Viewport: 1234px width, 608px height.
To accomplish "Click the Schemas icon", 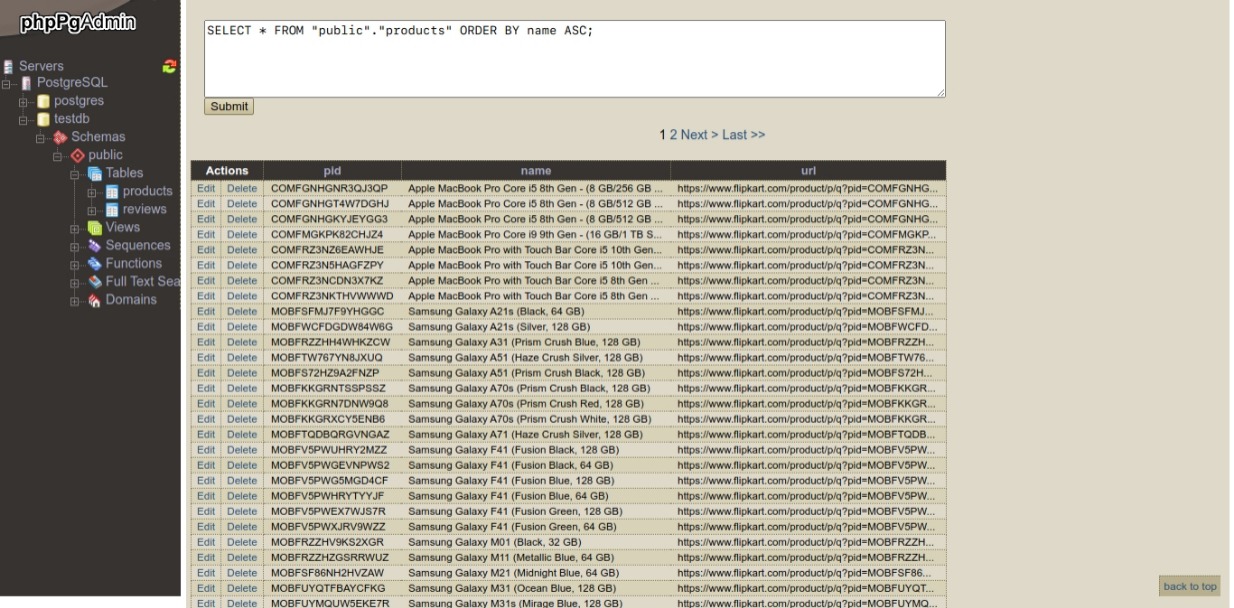I will pyautogui.click(x=60, y=137).
